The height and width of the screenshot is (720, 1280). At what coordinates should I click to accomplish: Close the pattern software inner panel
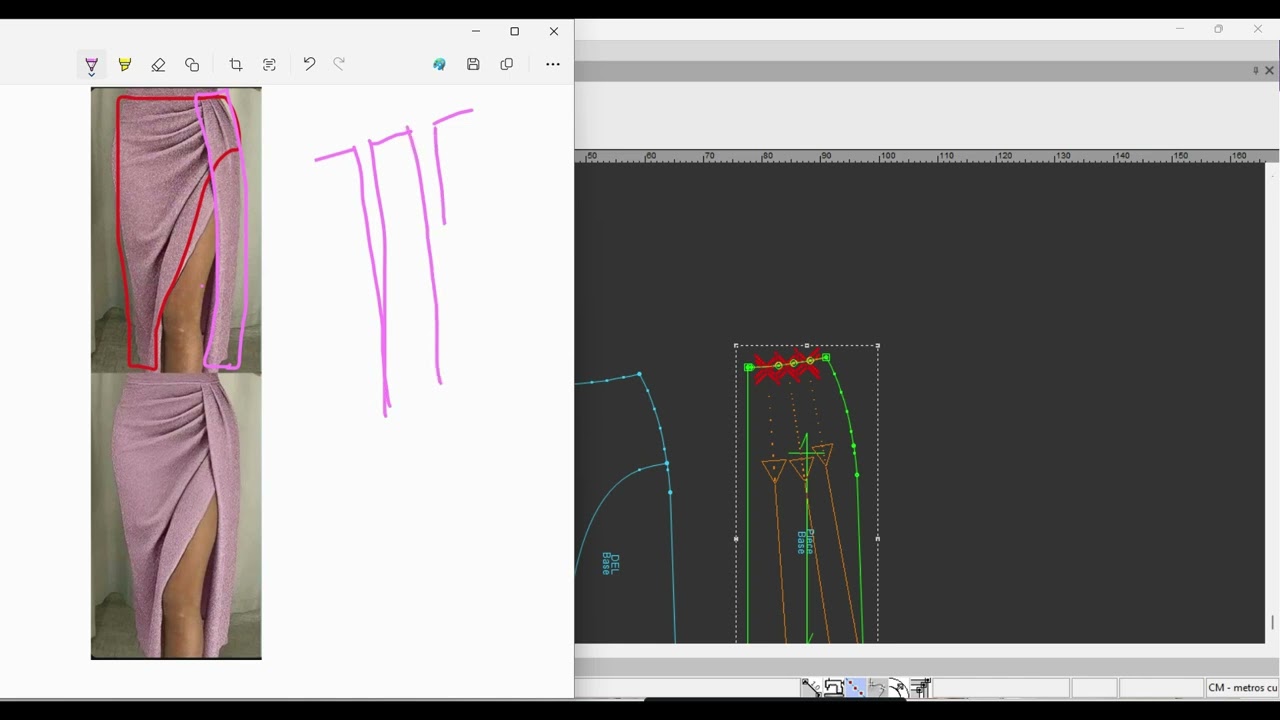click(x=1269, y=70)
